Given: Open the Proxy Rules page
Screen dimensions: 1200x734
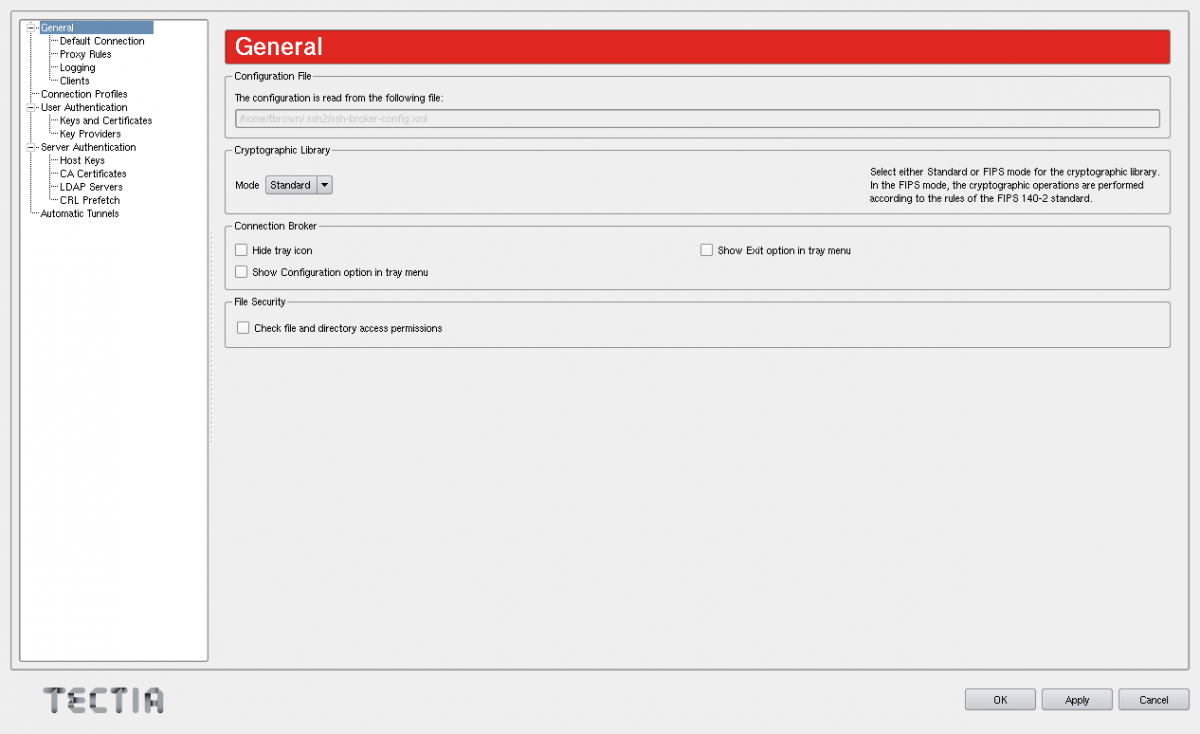Looking at the screenshot, I should (x=86, y=54).
